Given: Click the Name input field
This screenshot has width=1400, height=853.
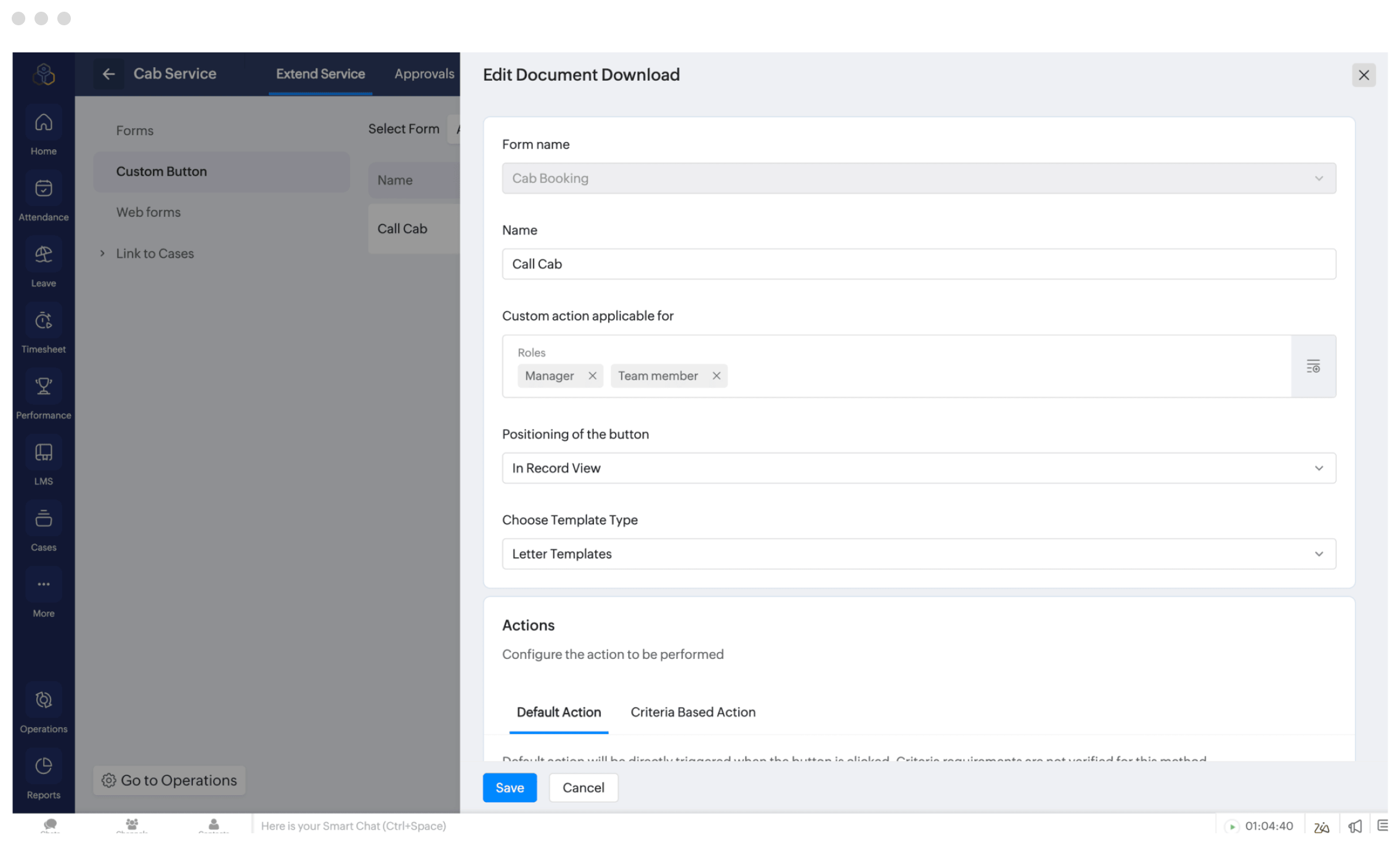Looking at the screenshot, I should click(918, 264).
